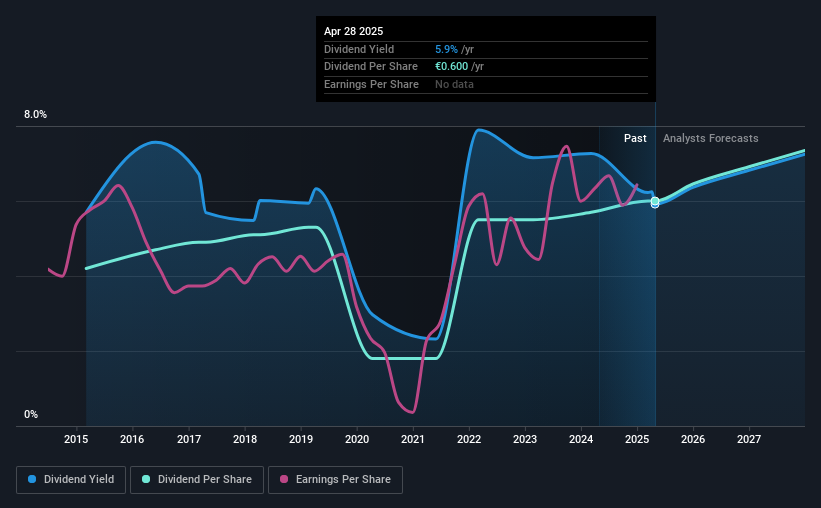Select the 2015 label on the x-axis
Viewport: 821px width, 508px height.
(x=76, y=439)
